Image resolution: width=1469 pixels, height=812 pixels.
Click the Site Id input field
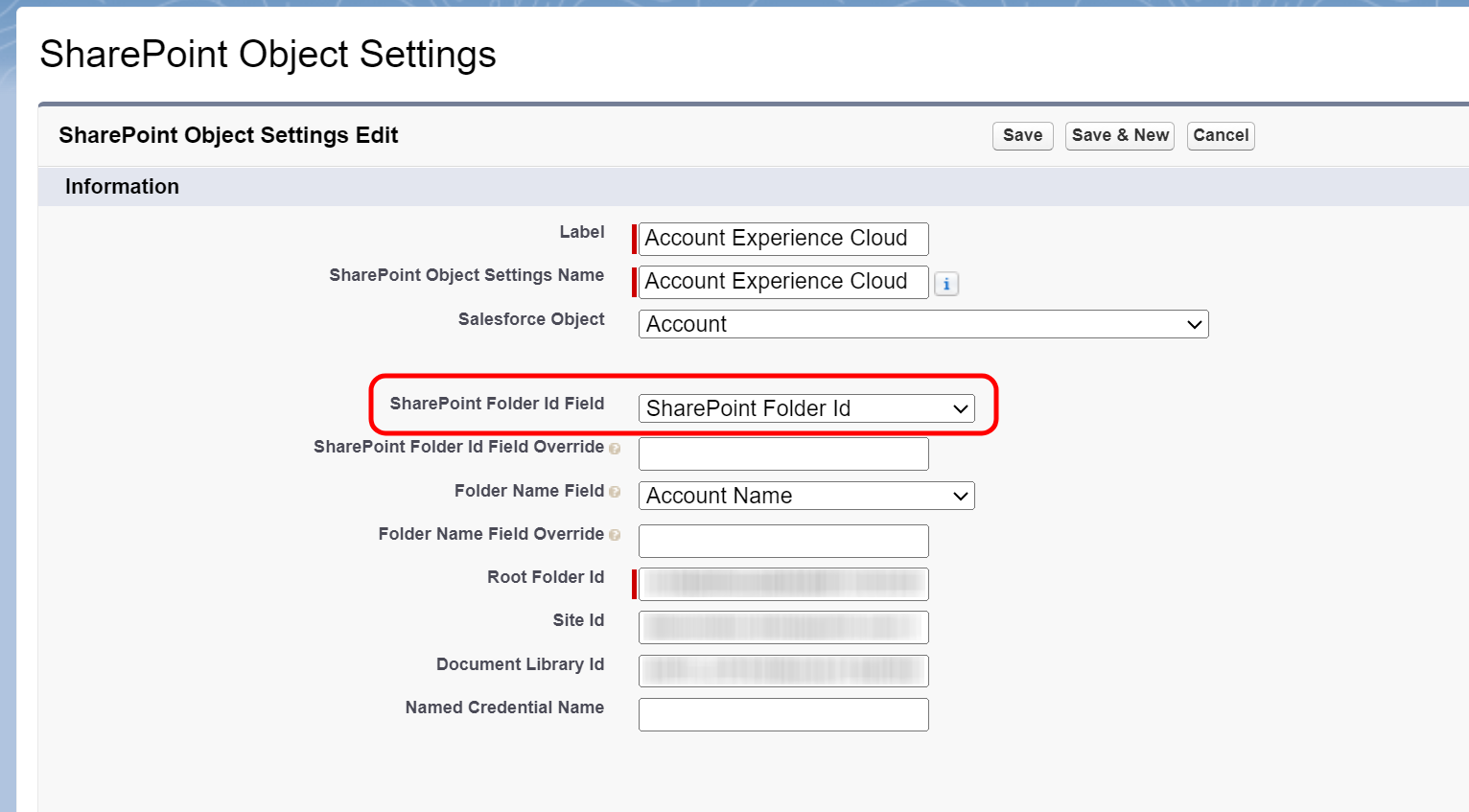(783, 627)
